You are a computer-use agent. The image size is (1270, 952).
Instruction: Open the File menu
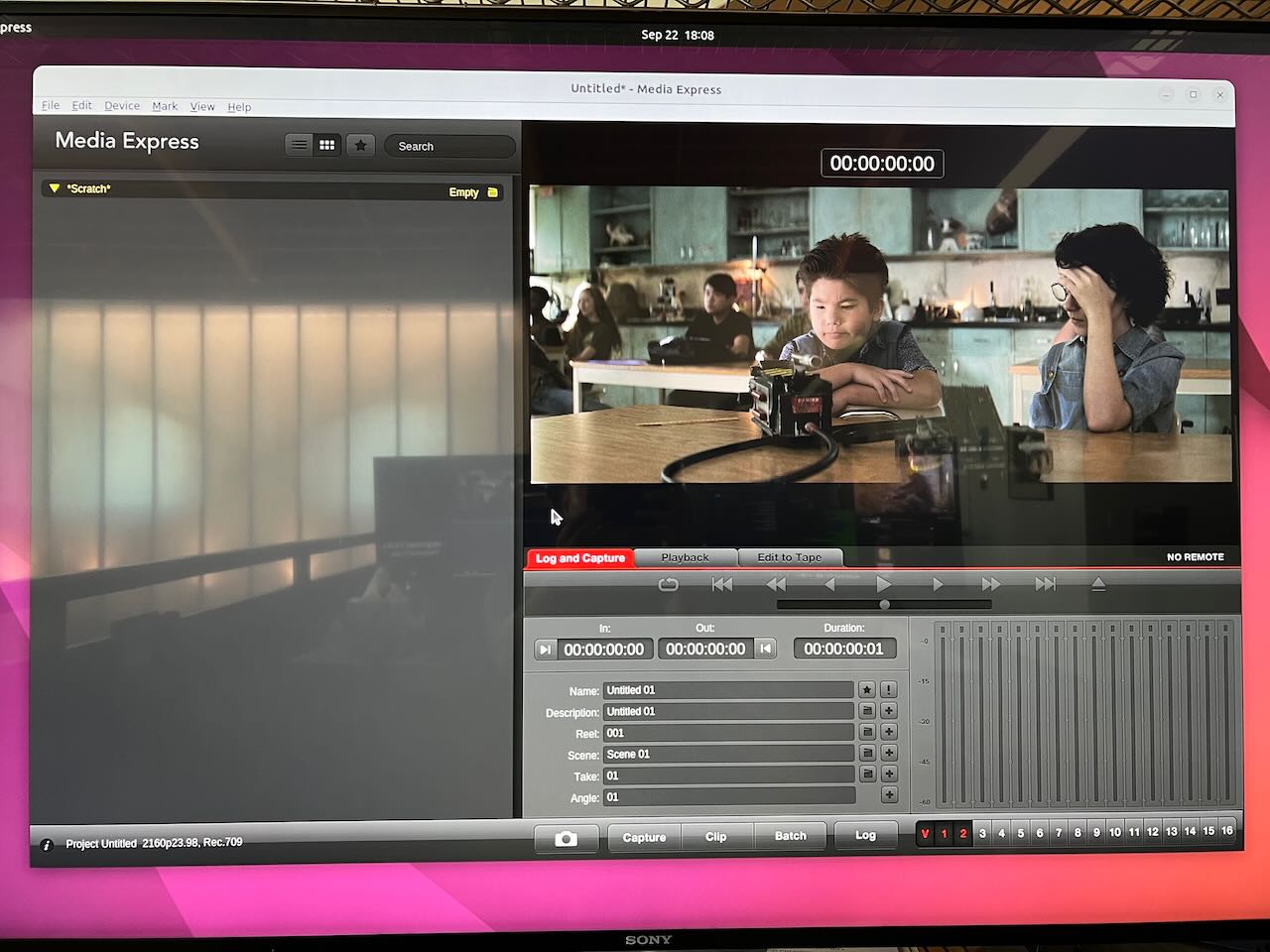tap(51, 105)
